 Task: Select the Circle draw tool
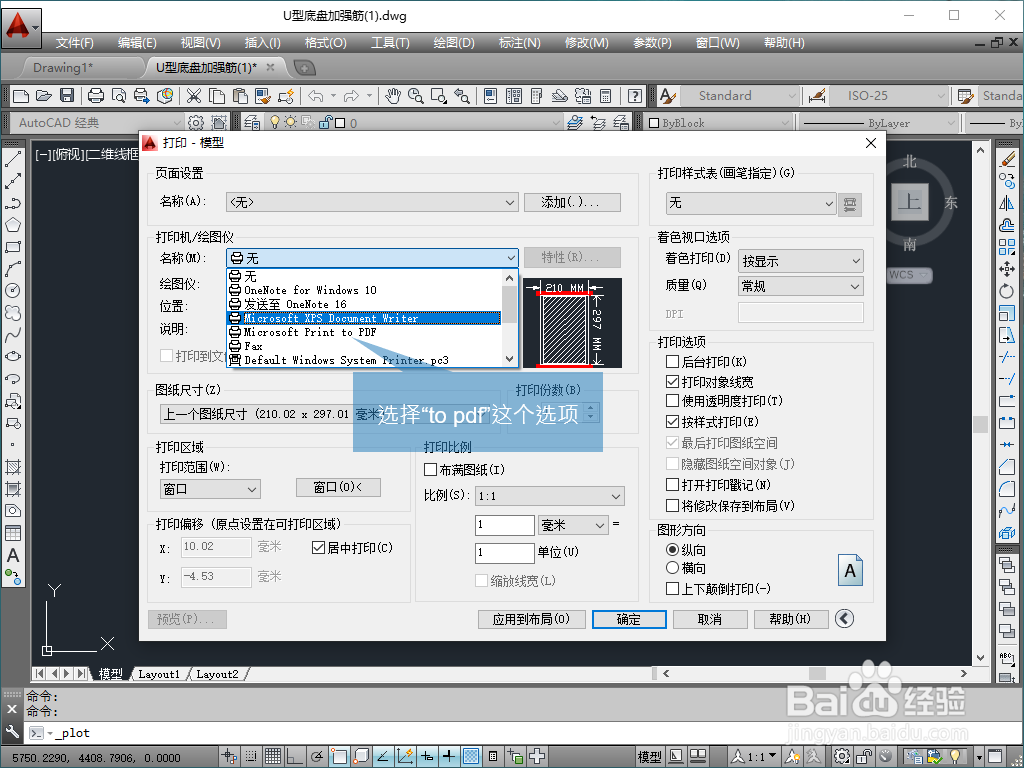(x=13, y=291)
